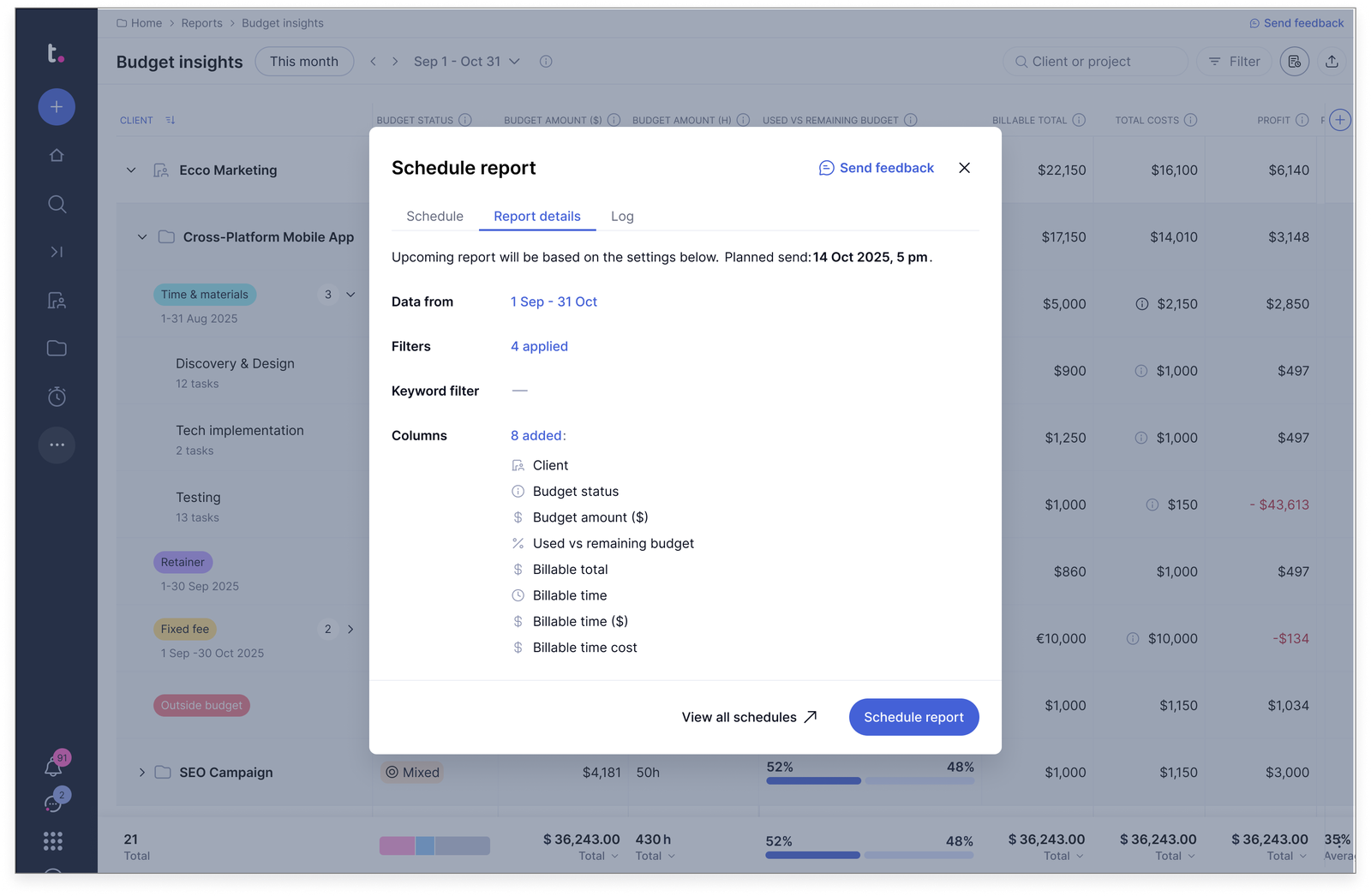Screen dimensions: 1371x896
Task: Click the Client or project search field
Action: pos(1095,62)
